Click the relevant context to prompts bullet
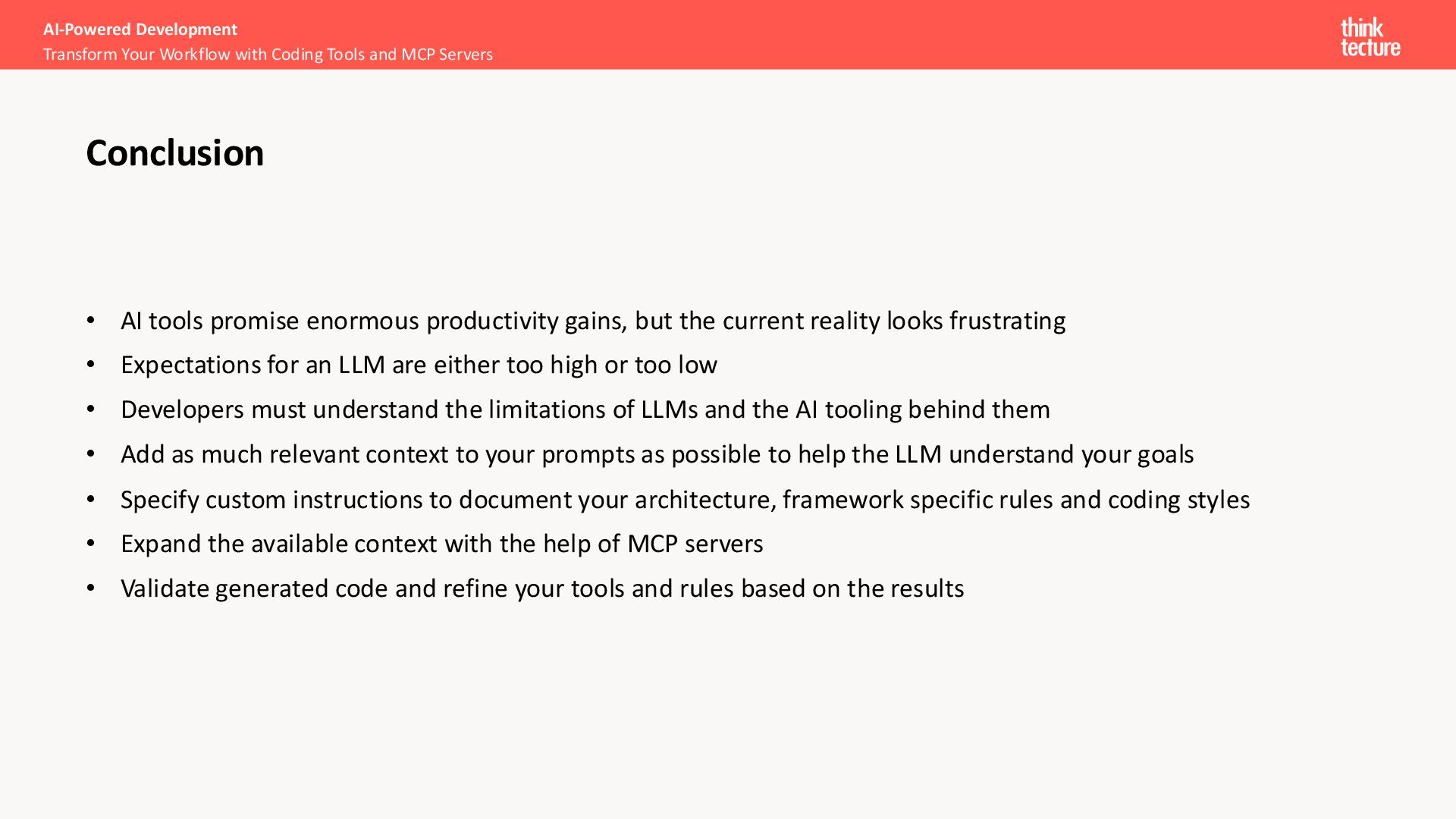Viewport: 1456px width, 819px height. 657,454
